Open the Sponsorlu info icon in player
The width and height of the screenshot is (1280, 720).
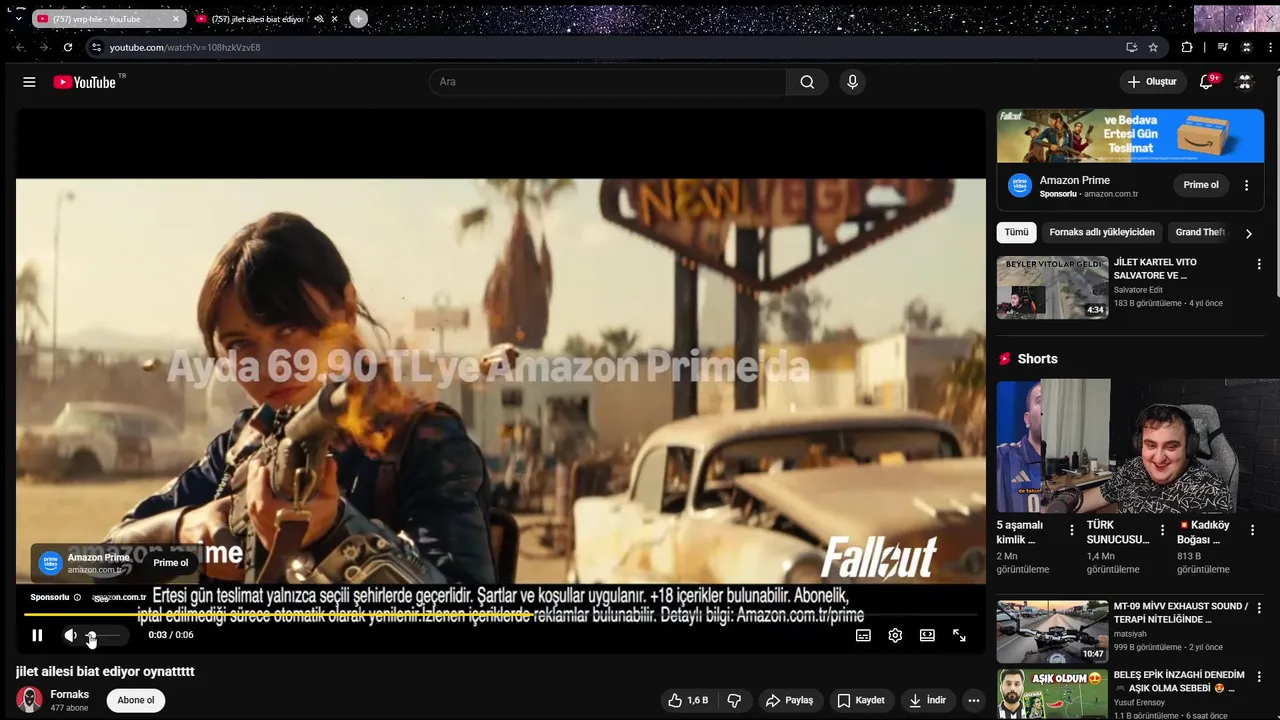pyautogui.click(x=77, y=598)
